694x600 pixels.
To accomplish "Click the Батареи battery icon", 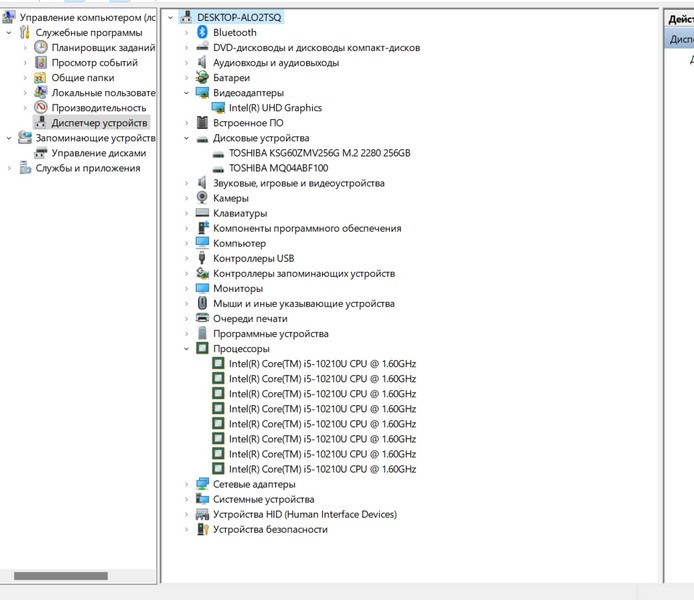I will (x=202, y=77).
